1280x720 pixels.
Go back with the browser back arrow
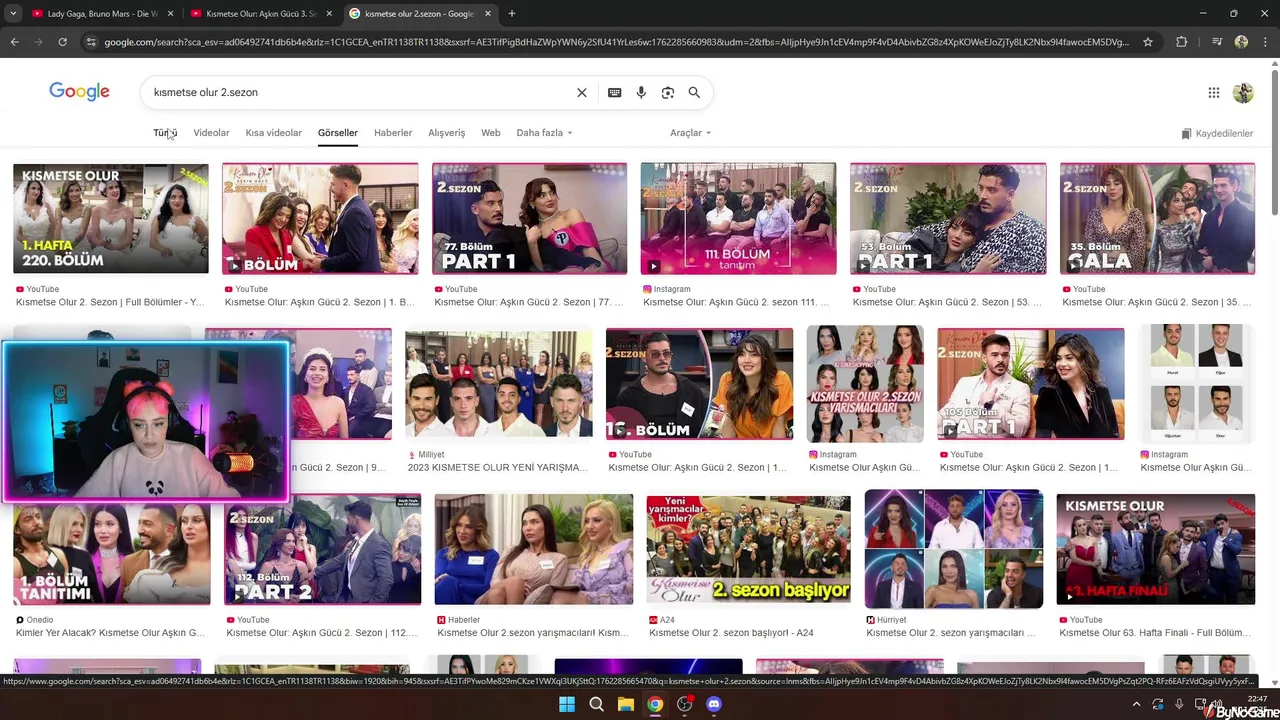click(14, 42)
